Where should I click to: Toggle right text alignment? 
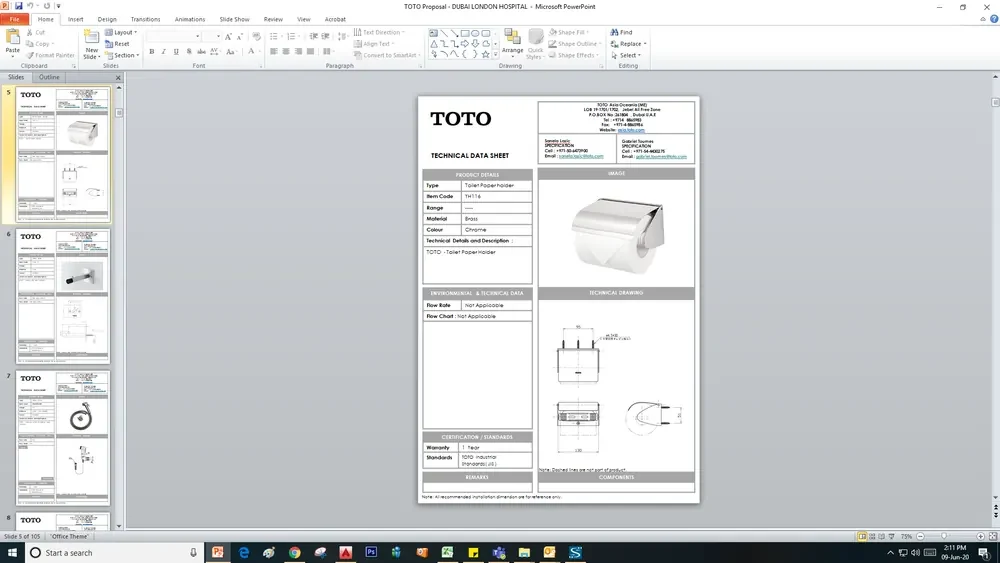coord(298,52)
